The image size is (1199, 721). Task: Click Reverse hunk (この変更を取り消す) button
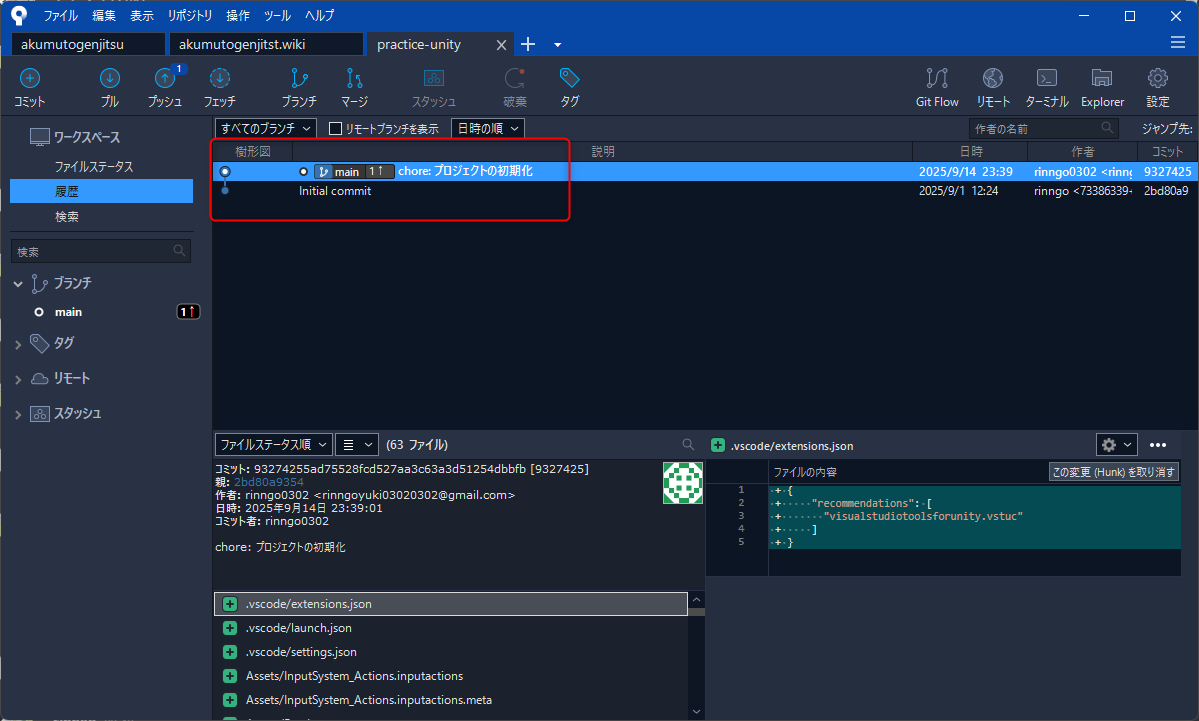coord(1113,472)
